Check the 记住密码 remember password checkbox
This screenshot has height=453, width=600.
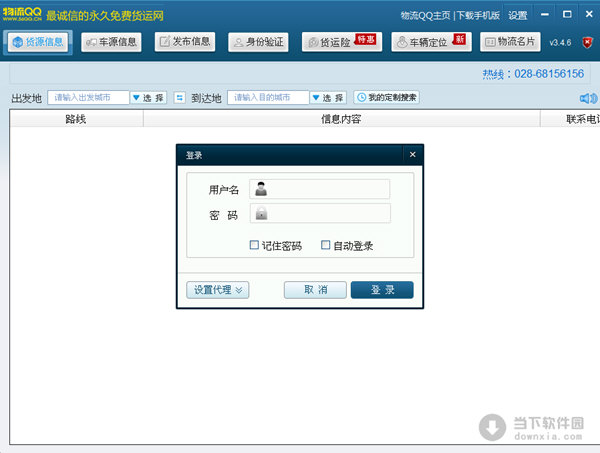pos(255,245)
